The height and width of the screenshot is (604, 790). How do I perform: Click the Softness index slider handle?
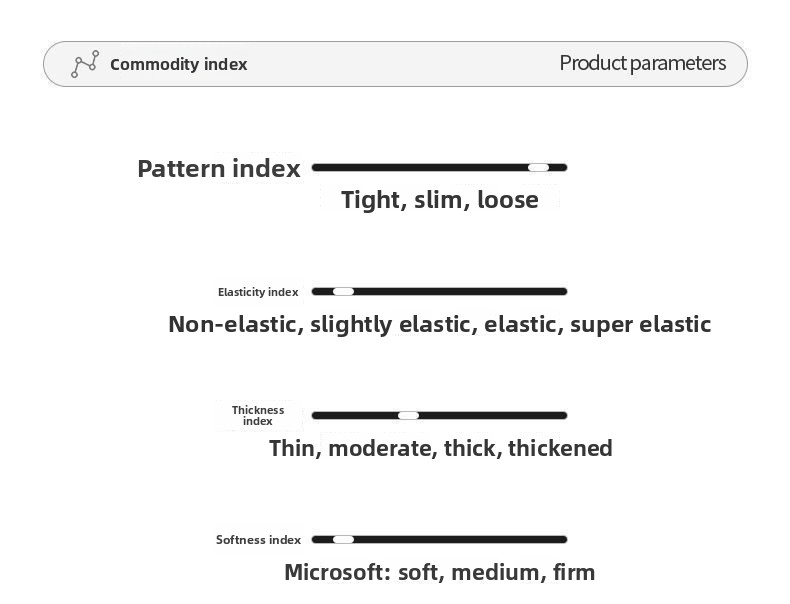(343, 539)
